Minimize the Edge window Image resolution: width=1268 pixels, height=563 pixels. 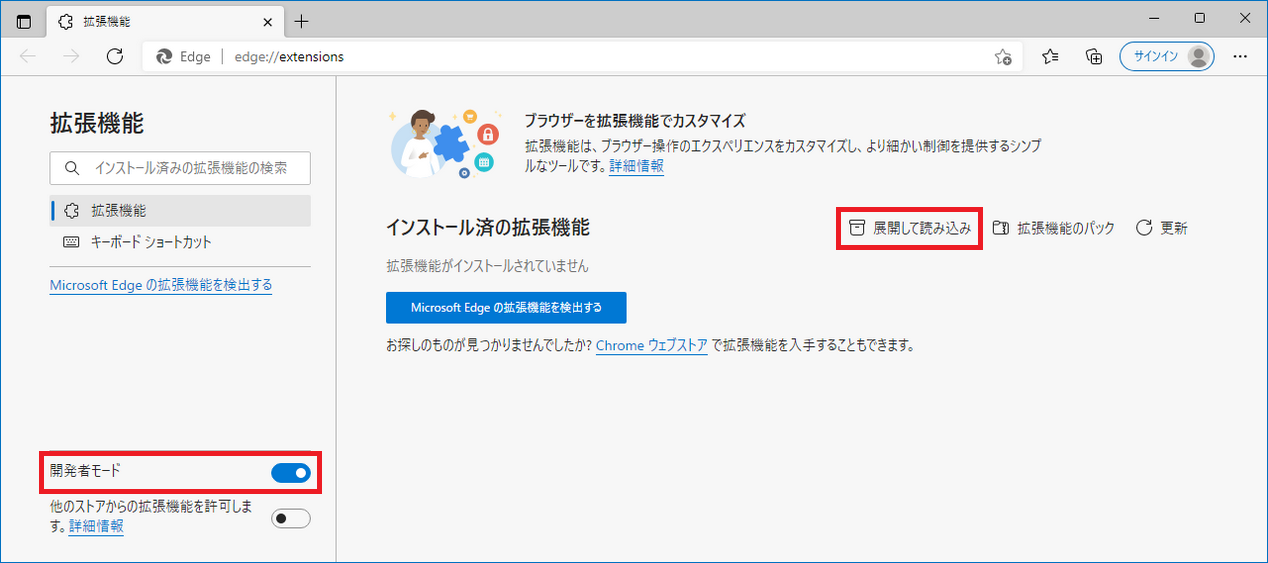click(x=1154, y=17)
